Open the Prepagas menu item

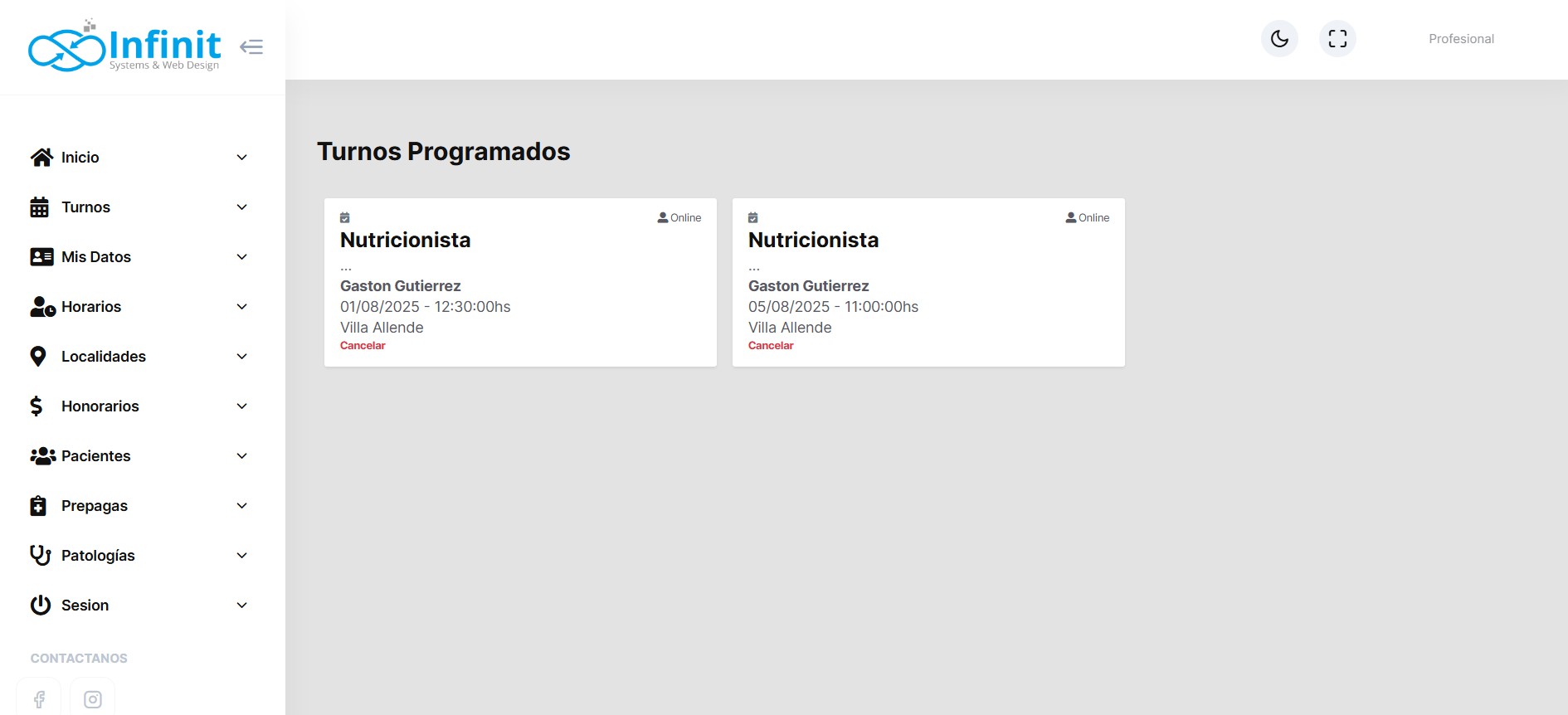[95, 506]
